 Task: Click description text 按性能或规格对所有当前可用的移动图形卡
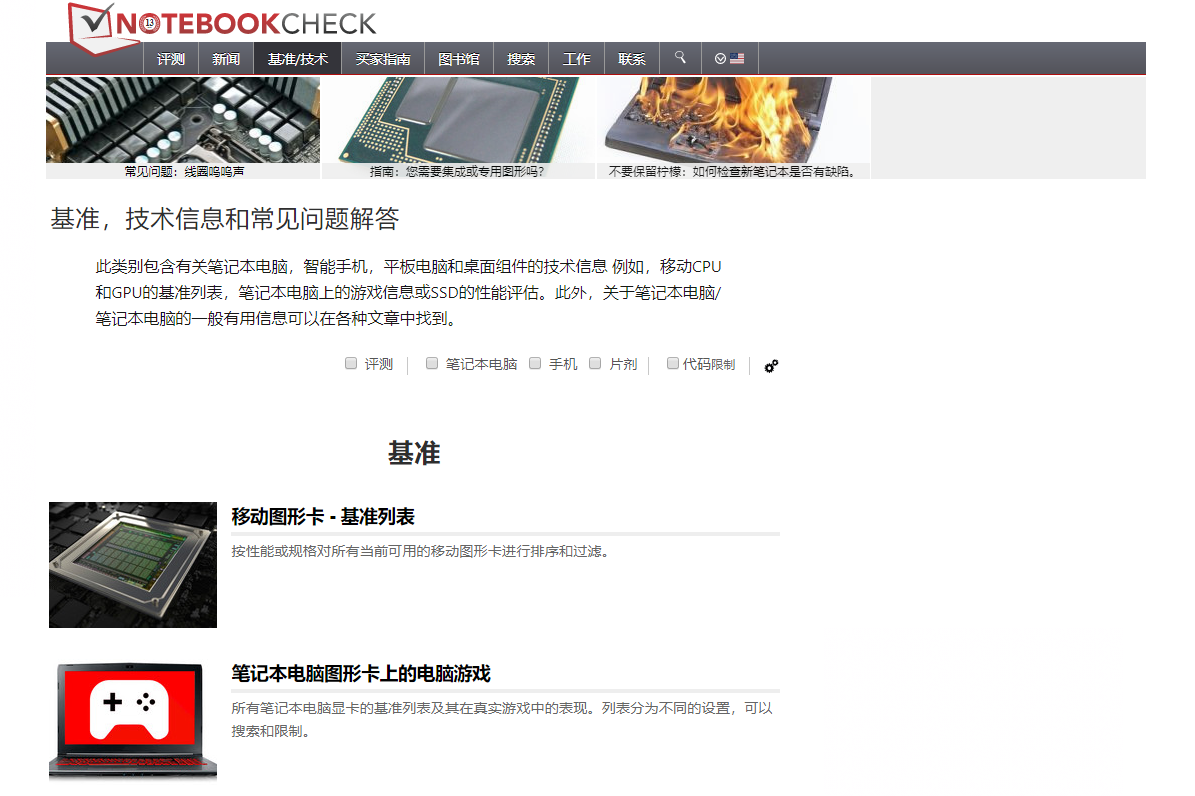coord(421,551)
